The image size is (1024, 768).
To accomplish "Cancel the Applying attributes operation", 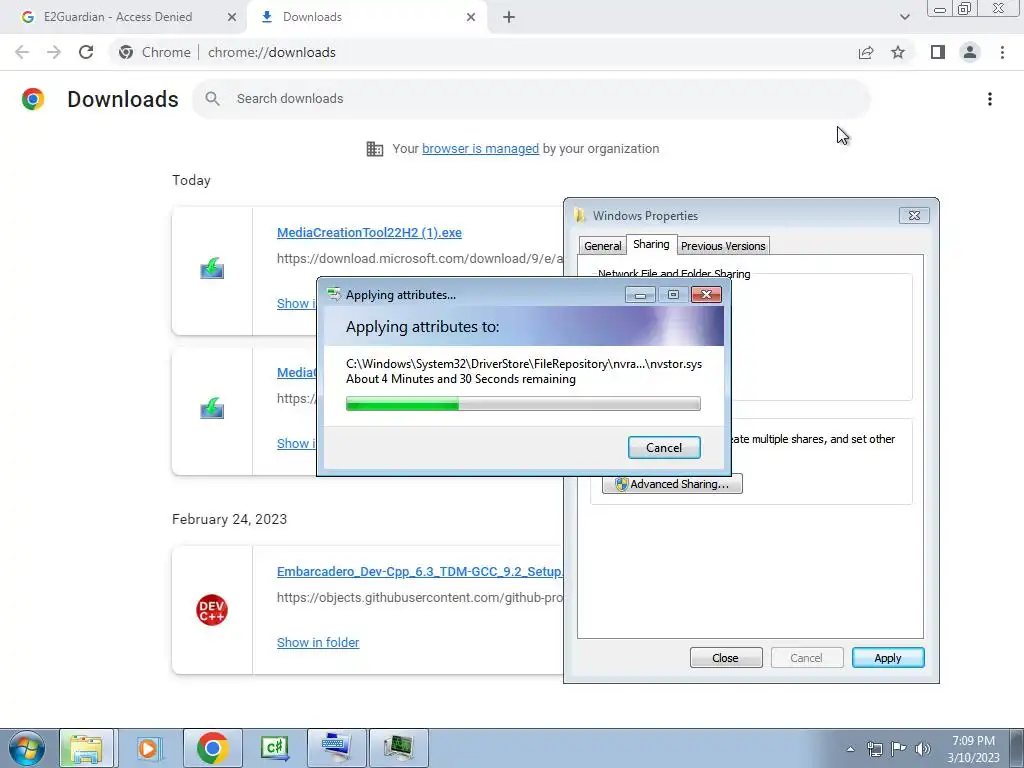I will click(x=664, y=448).
